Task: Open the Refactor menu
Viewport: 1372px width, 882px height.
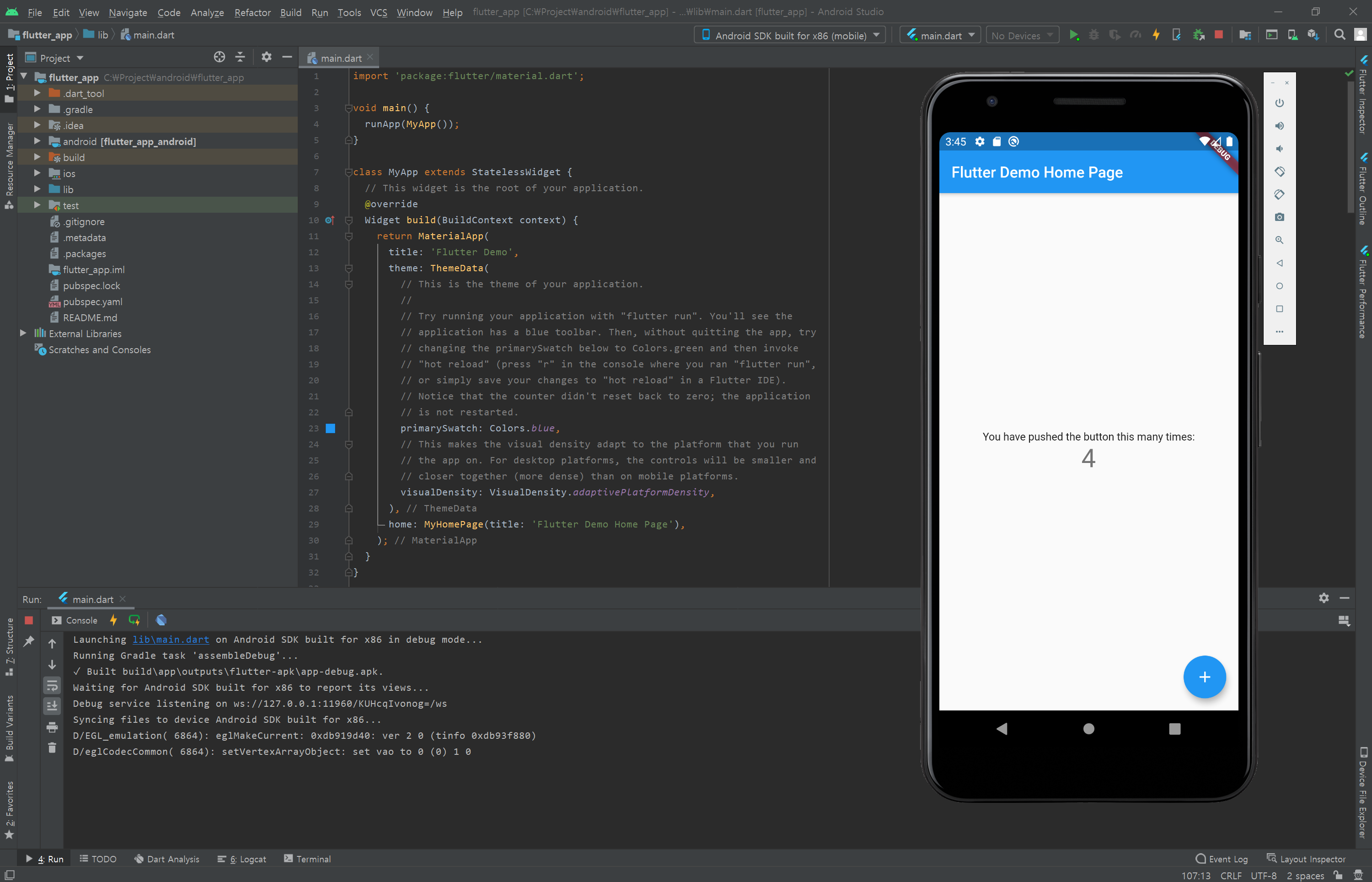Action: tap(252, 12)
